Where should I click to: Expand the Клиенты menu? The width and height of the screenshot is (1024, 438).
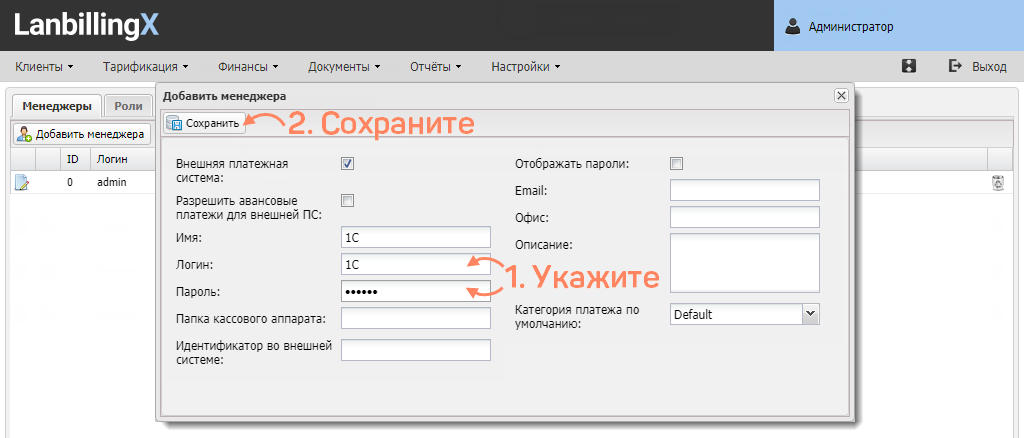[x=45, y=67]
